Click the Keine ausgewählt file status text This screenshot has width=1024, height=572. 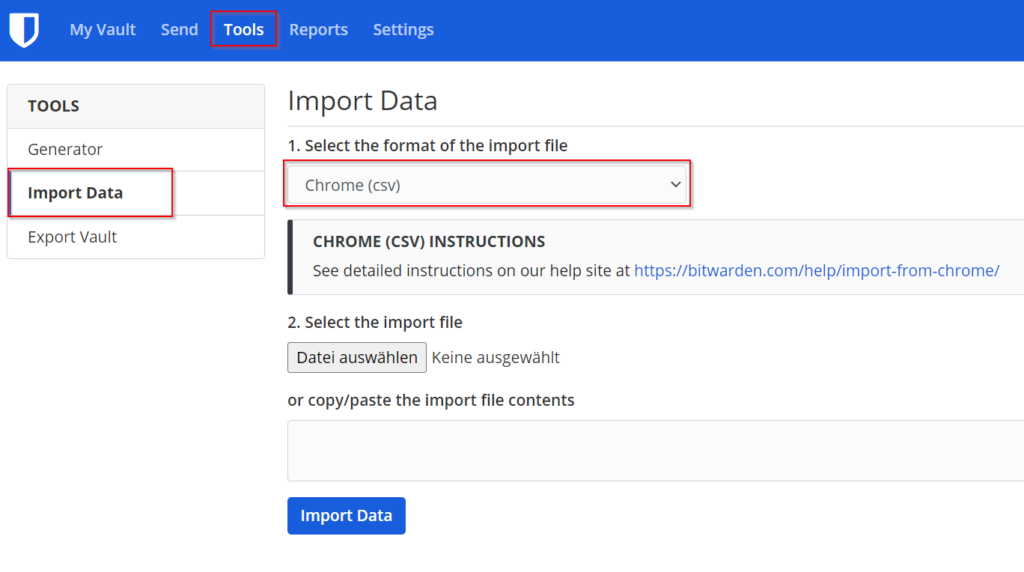(496, 357)
